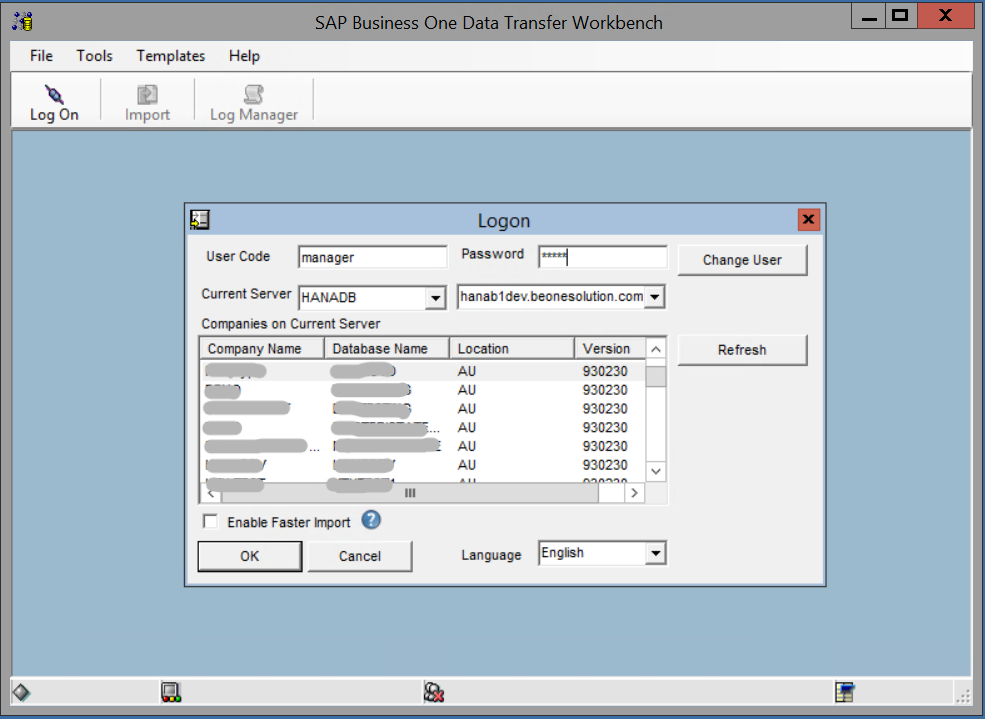Open the Templates menu
The width and height of the screenshot is (985, 719).
point(171,56)
